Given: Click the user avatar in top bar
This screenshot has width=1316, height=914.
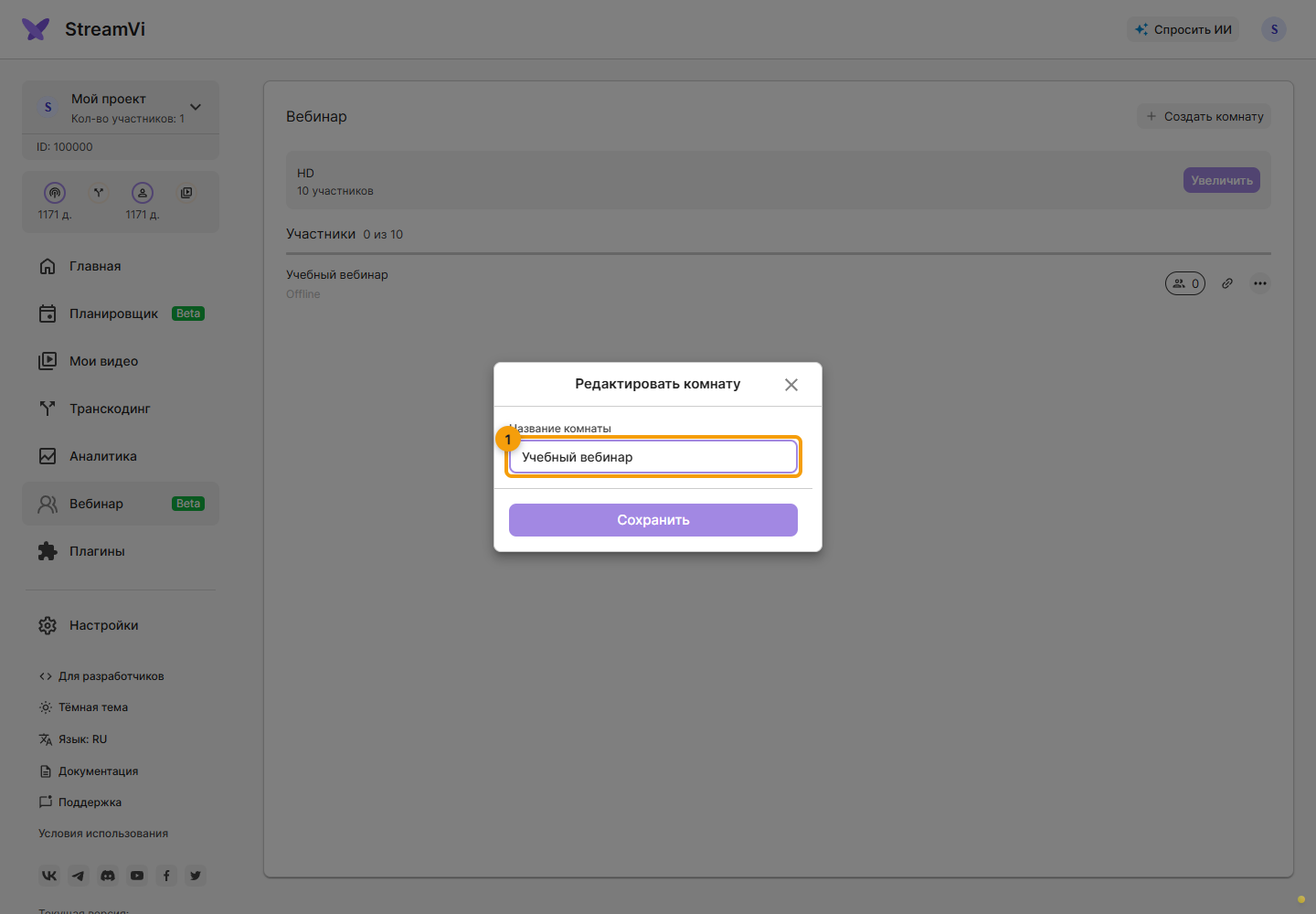Looking at the screenshot, I should 1274,29.
